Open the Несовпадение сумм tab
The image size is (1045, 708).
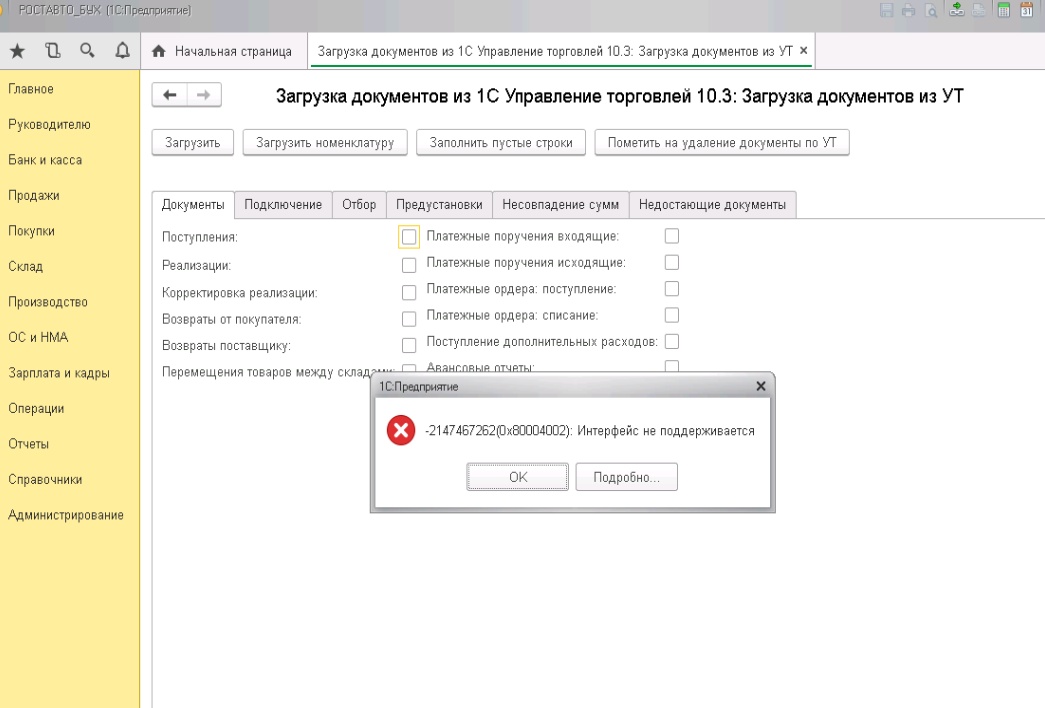(x=560, y=204)
